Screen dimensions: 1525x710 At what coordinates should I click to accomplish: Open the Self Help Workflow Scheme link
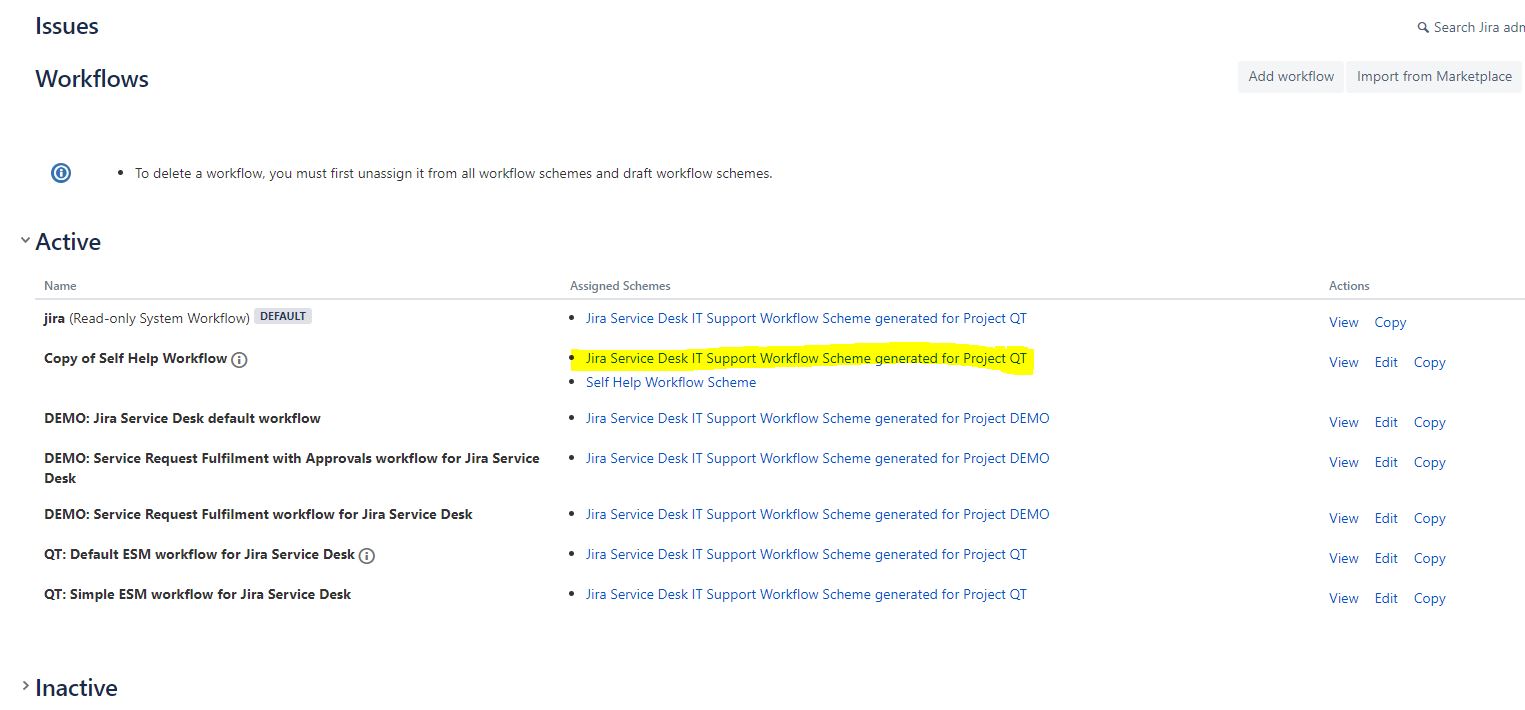(671, 382)
